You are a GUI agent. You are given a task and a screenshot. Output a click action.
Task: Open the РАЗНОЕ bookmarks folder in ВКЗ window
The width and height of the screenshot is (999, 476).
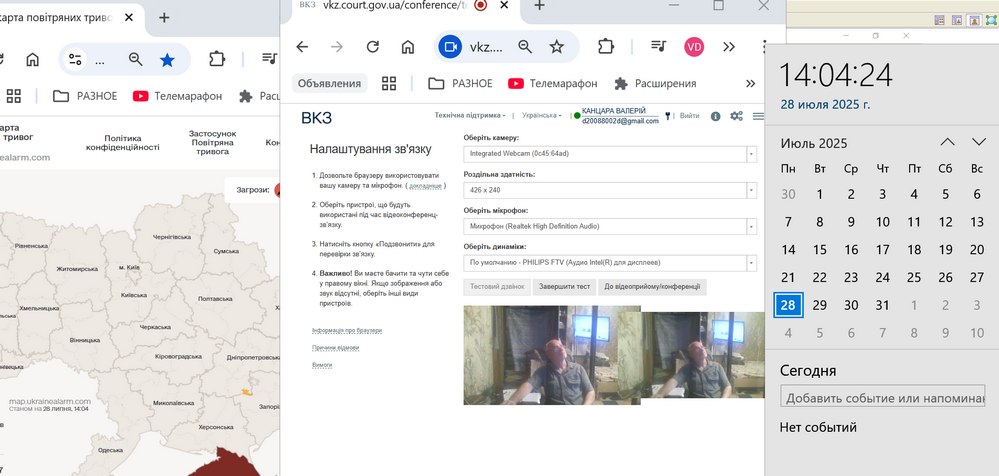click(460, 83)
